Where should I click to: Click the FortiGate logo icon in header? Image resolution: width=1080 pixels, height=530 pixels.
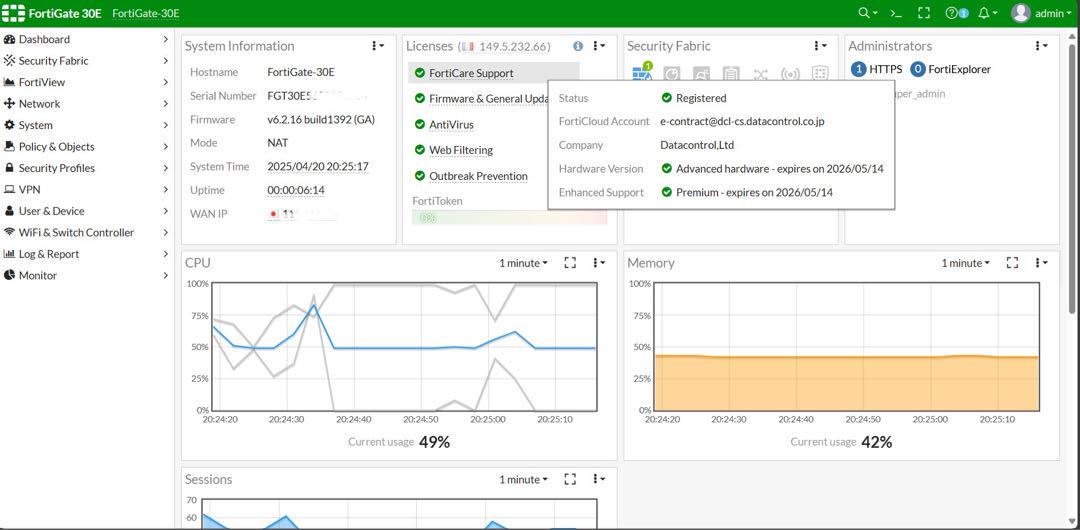14,13
